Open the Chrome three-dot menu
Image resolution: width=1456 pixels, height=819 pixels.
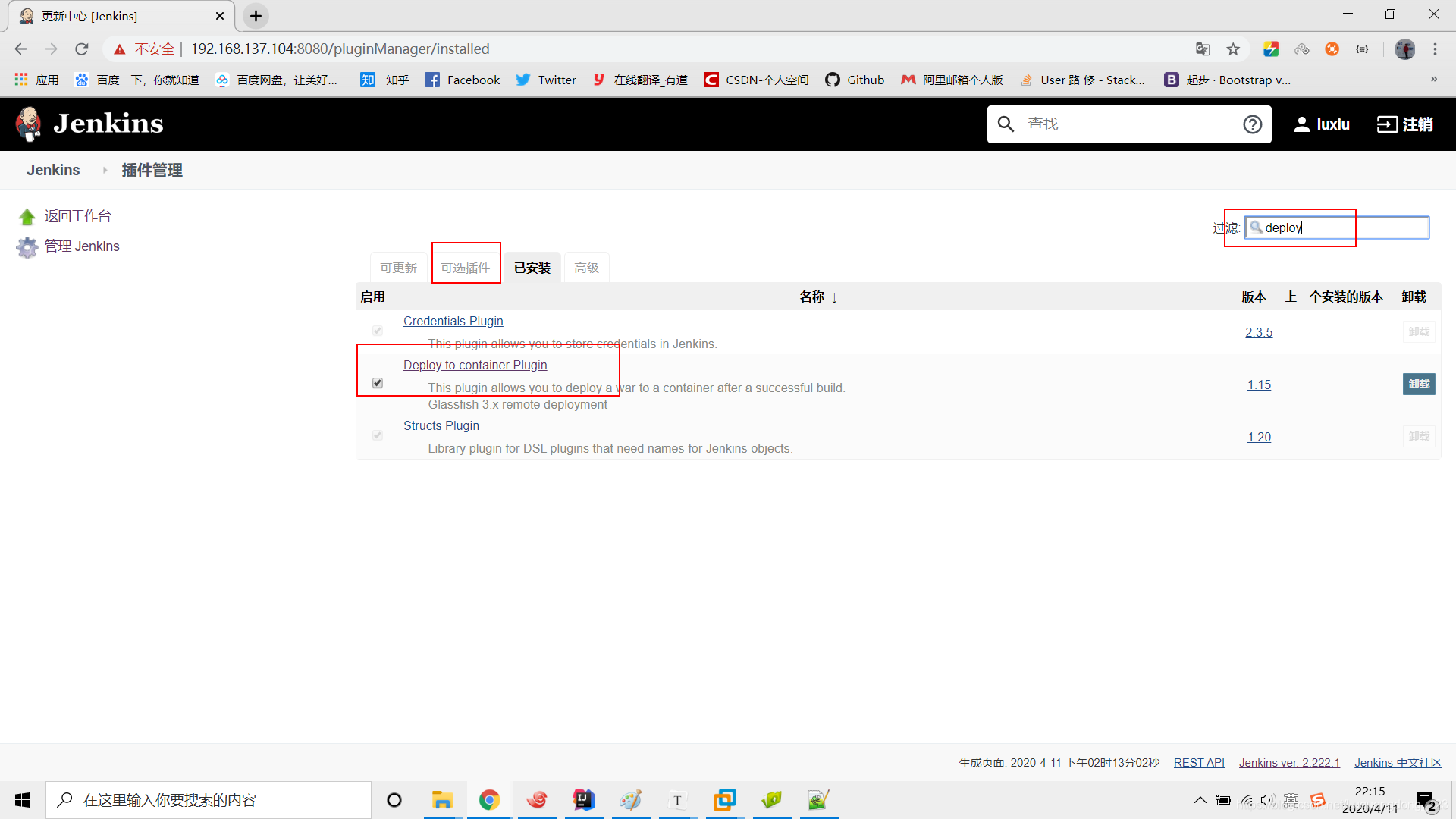pyautogui.click(x=1435, y=49)
